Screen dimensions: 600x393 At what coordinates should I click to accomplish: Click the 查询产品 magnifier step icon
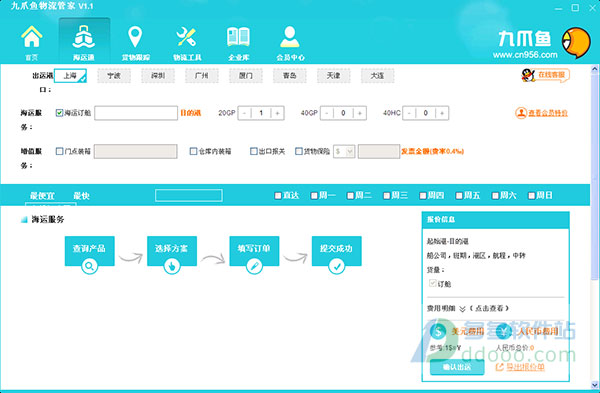click(x=89, y=266)
